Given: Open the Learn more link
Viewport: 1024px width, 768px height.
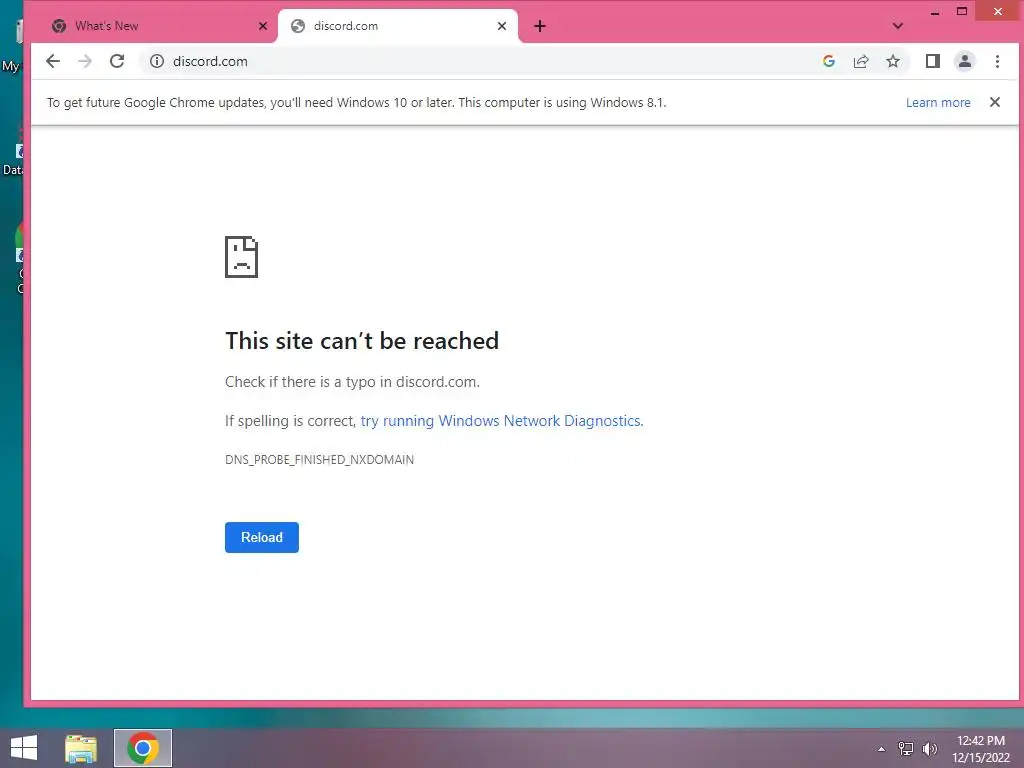Looking at the screenshot, I should pyautogui.click(x=938, y=103).
